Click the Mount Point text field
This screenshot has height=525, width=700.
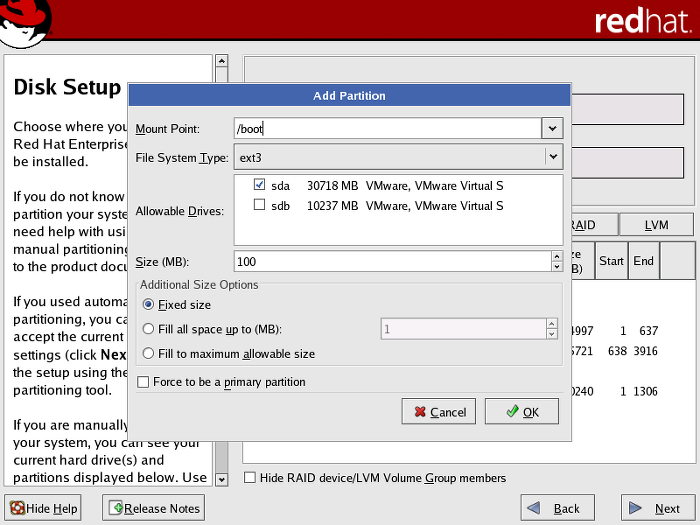pos(388,129)
